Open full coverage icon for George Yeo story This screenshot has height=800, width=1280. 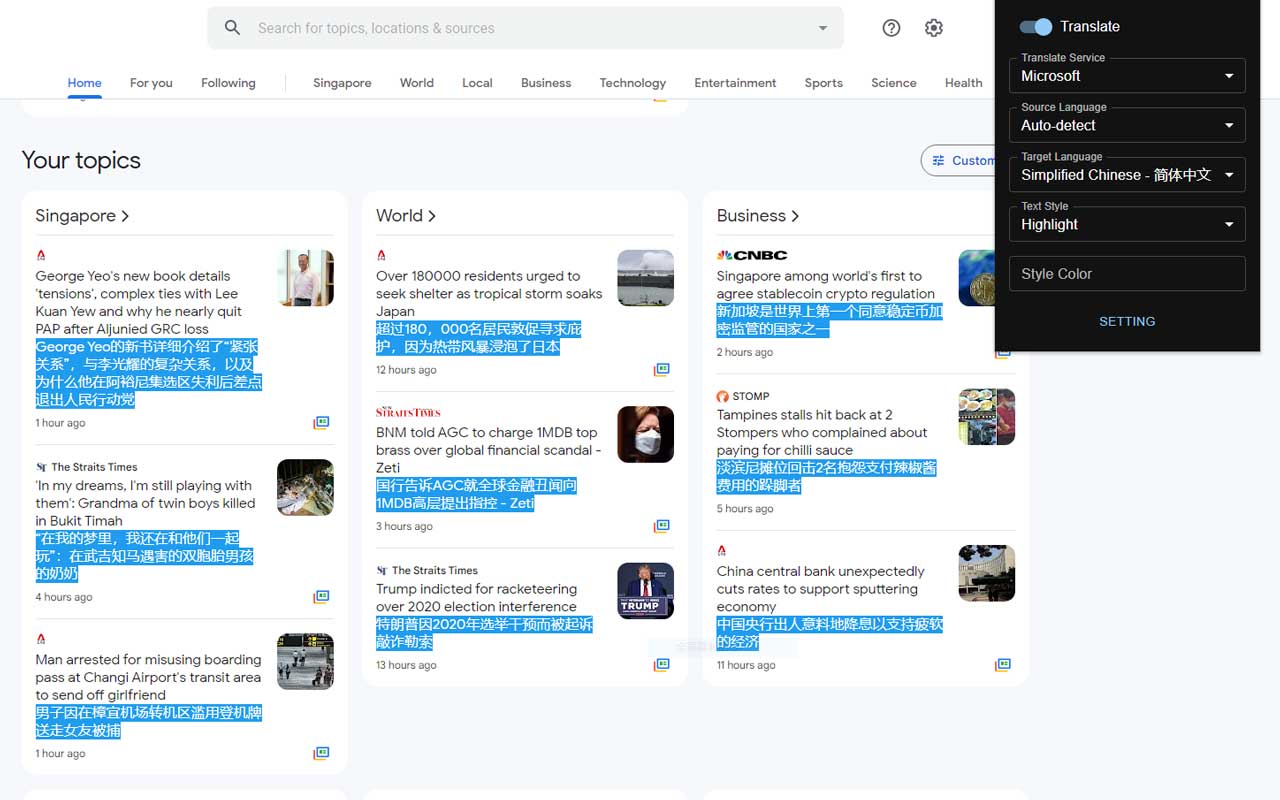click(321, 423)
